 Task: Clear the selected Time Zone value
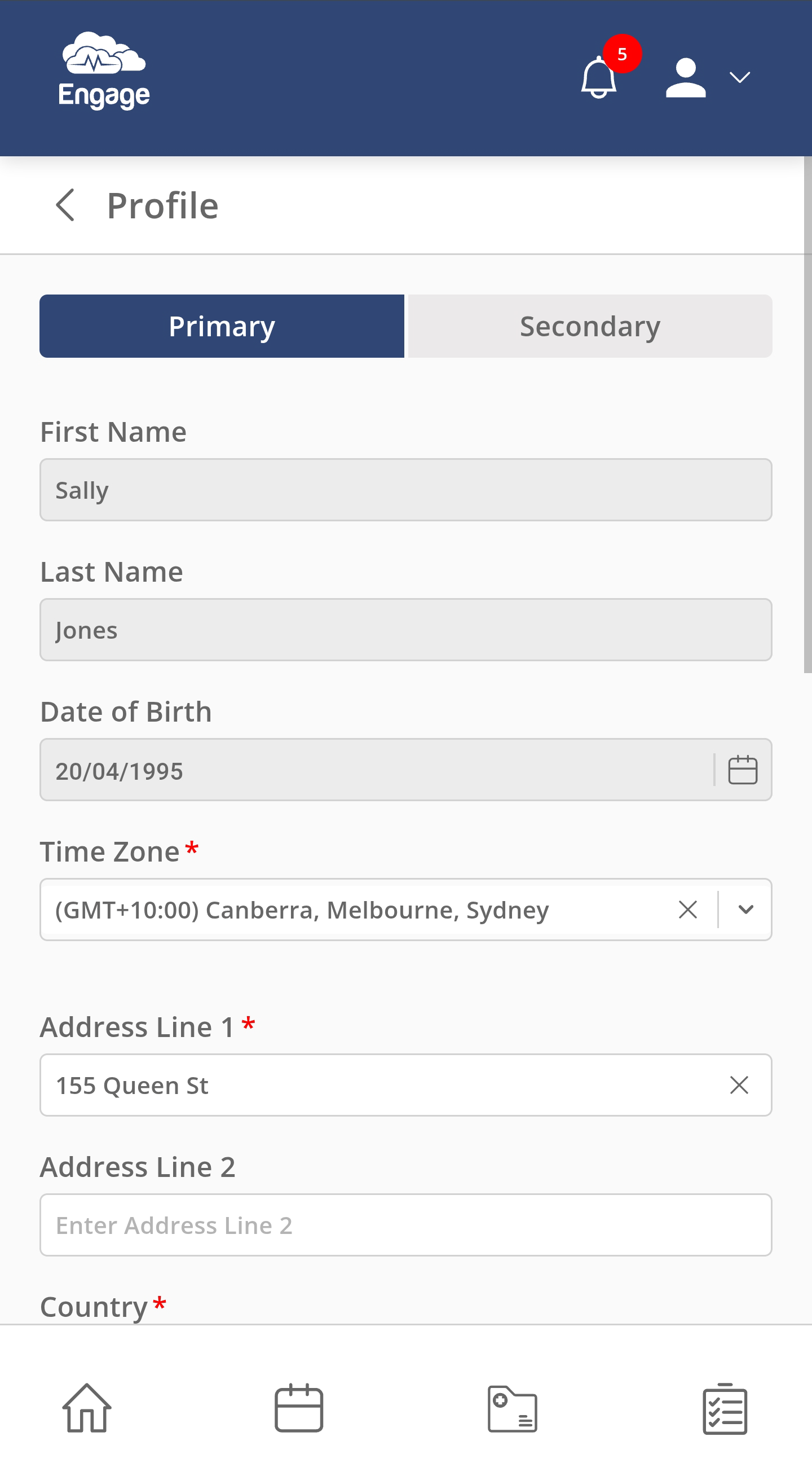pyautogui.click(x=687, y=910)
